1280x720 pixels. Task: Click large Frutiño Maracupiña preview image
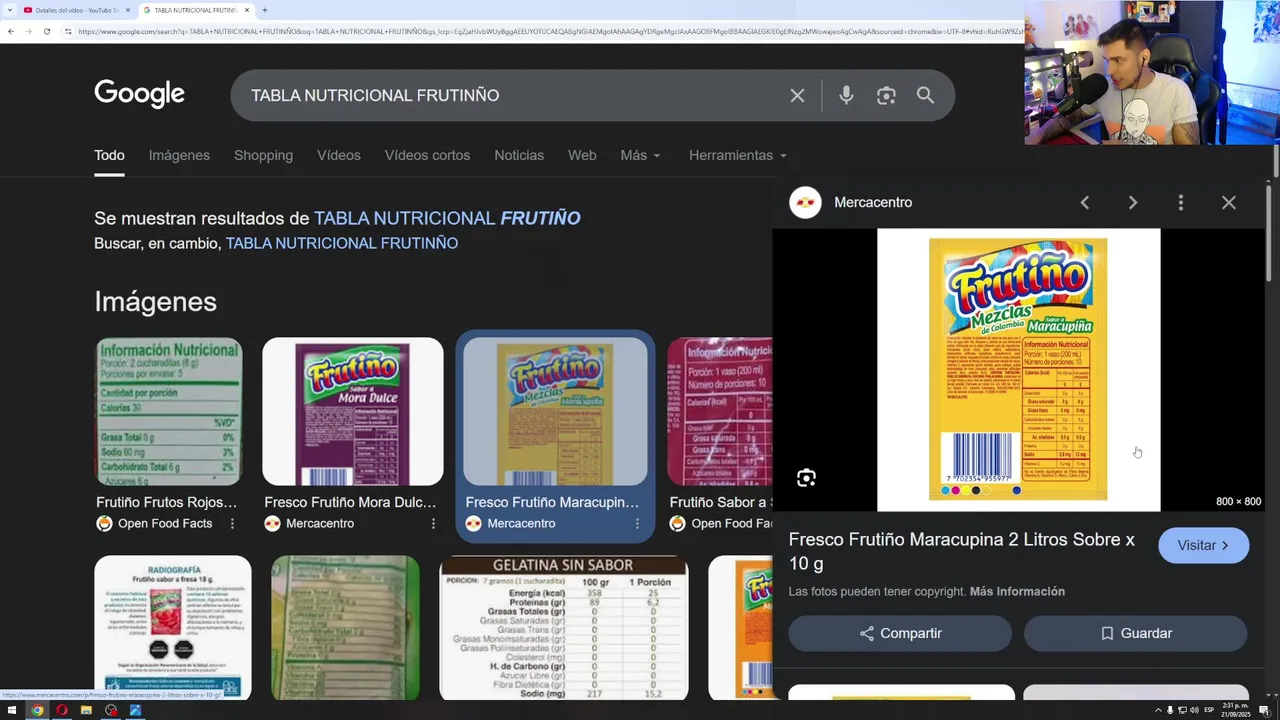(x=1018, y=370)
